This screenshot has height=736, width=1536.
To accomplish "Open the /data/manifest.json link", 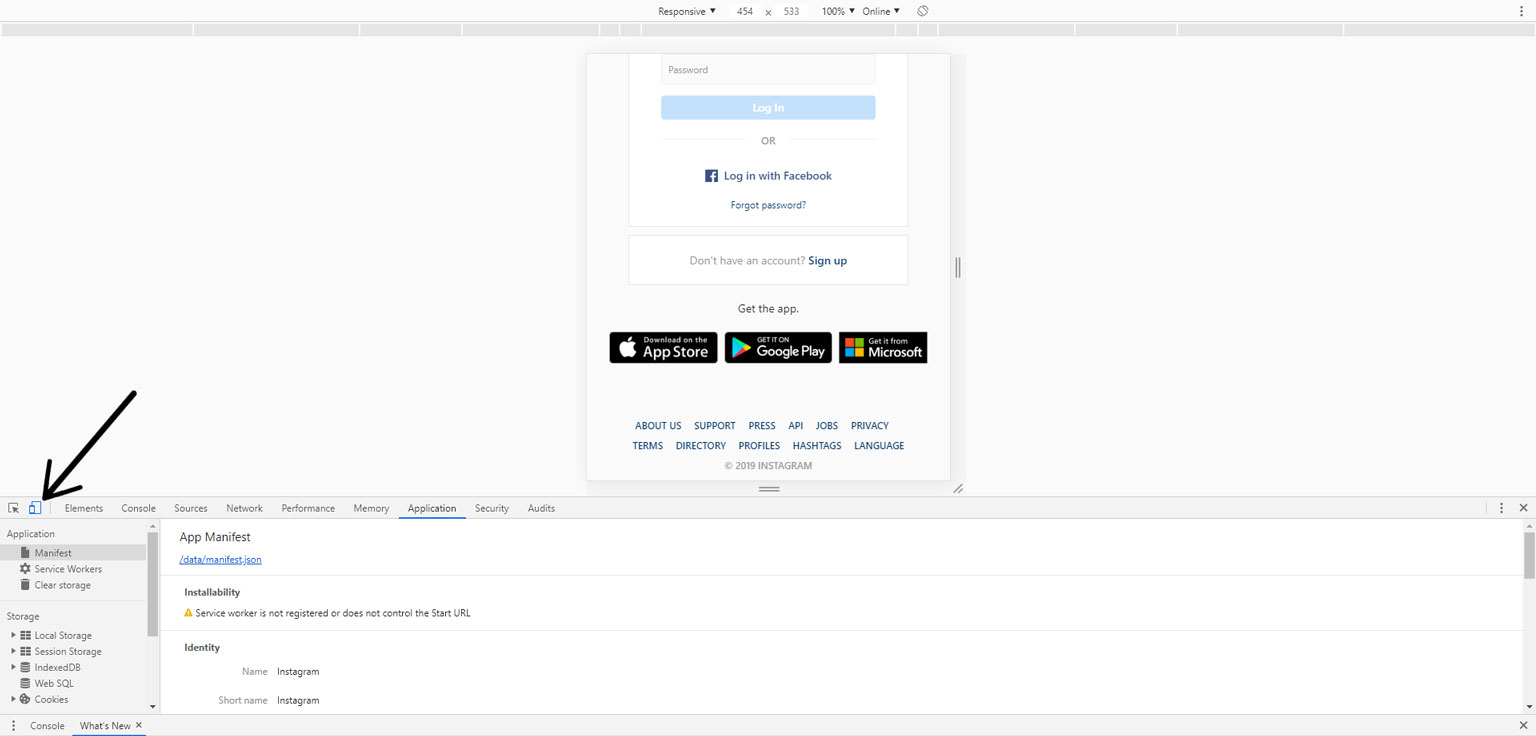I will tap(220, 560).
